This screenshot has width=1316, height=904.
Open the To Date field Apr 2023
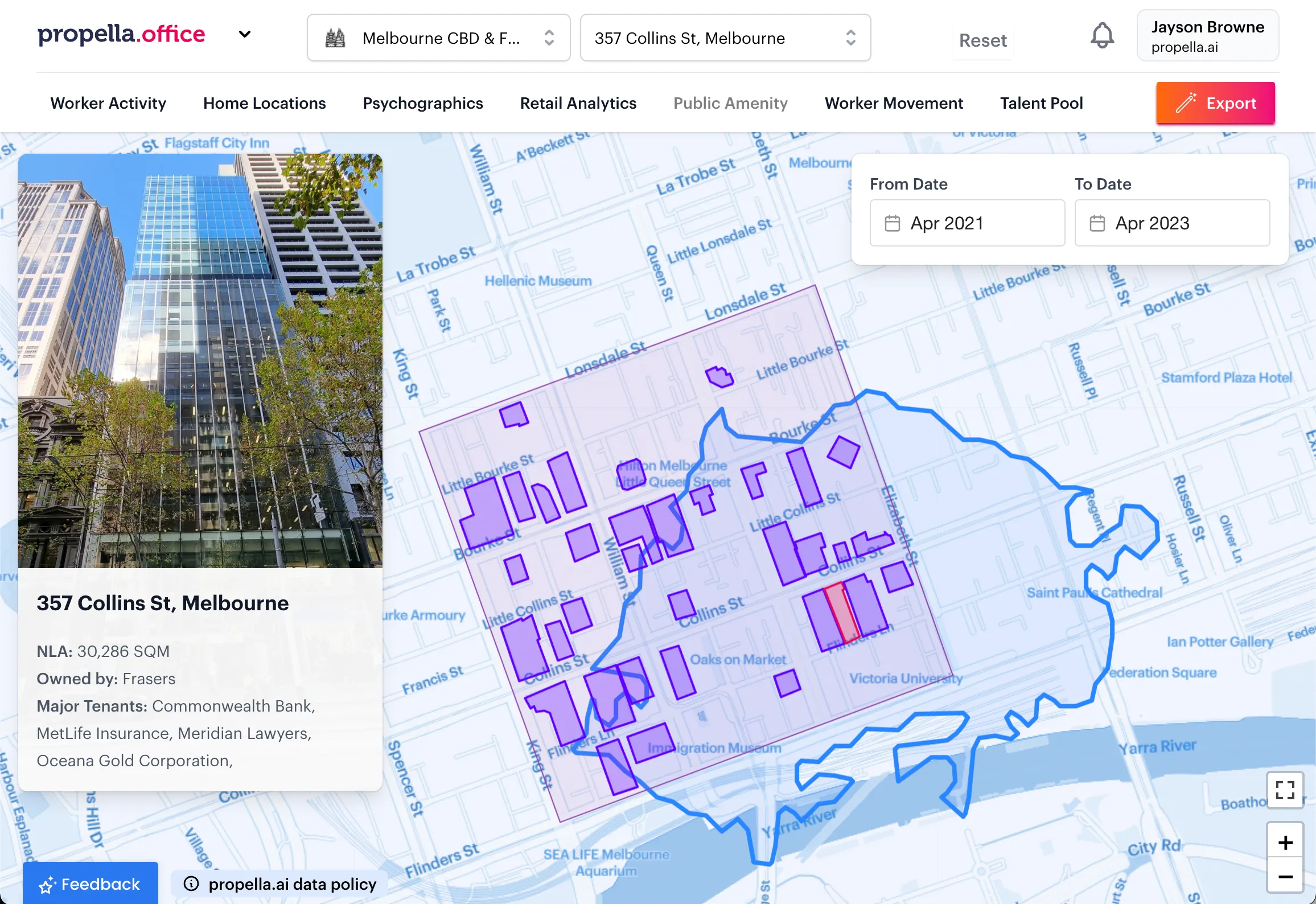tap(1172, 223)
